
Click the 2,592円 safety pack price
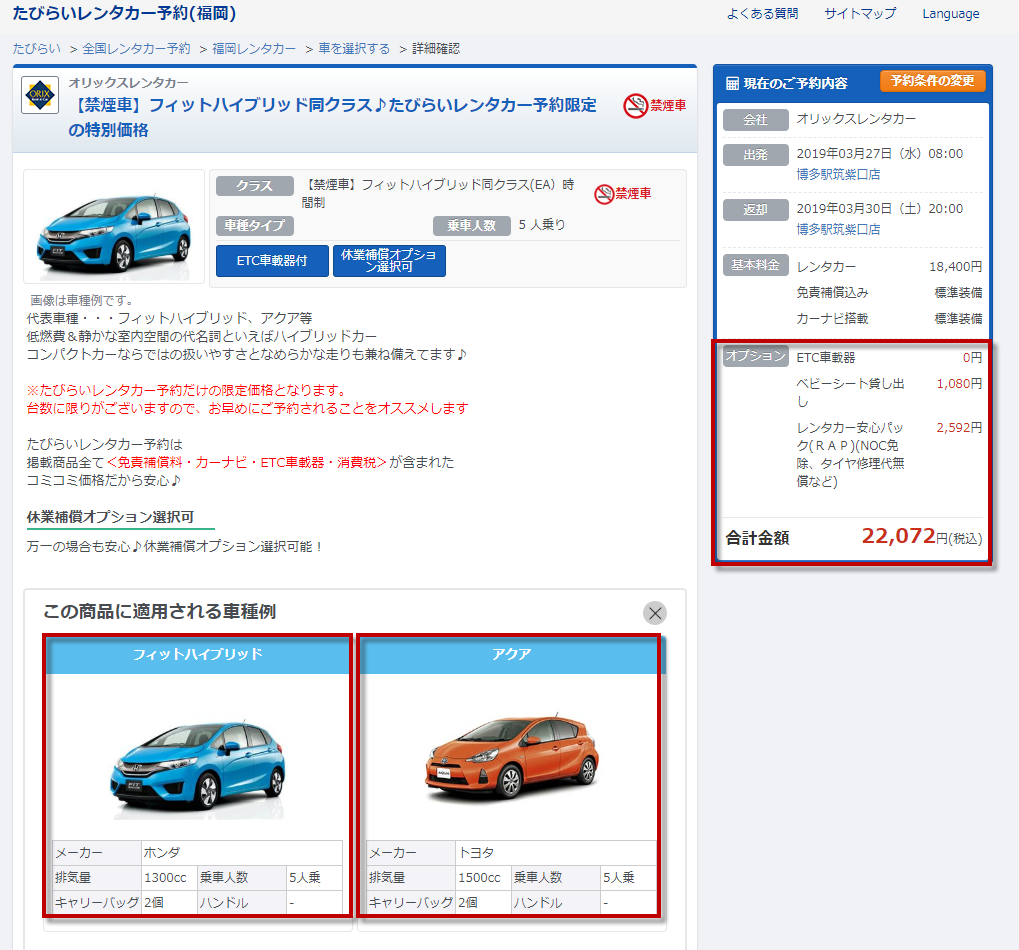click(x=959, y=428)
